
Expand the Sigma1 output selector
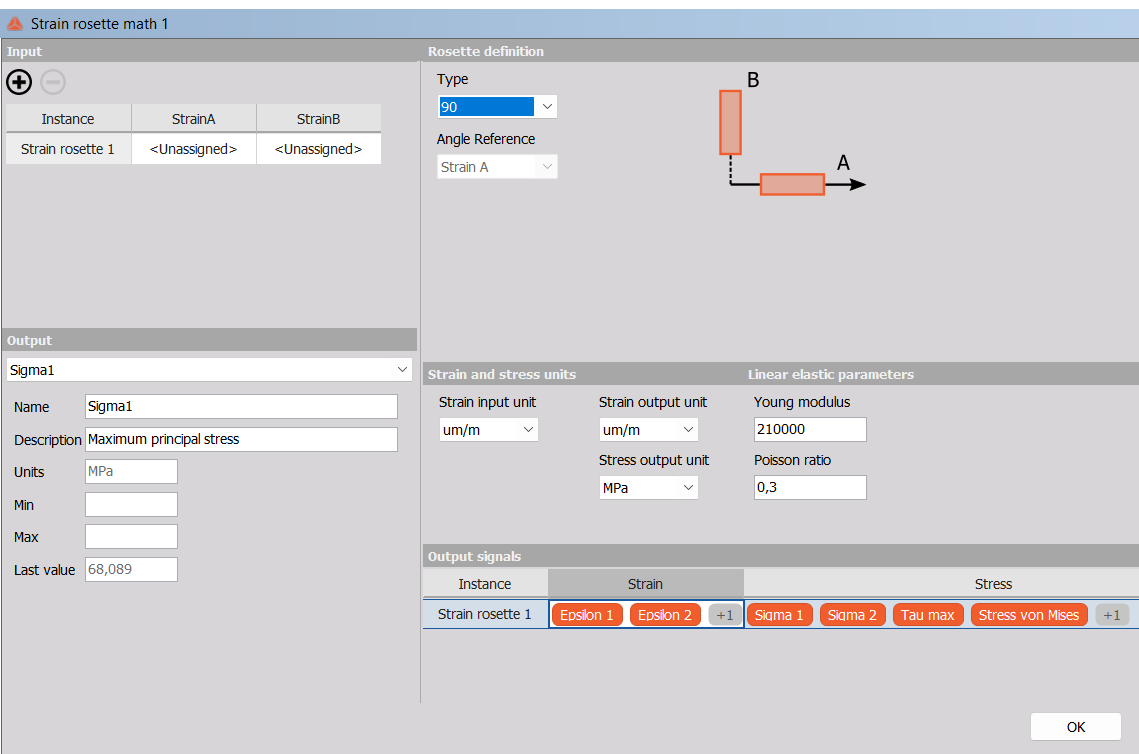tap(209, 370)
